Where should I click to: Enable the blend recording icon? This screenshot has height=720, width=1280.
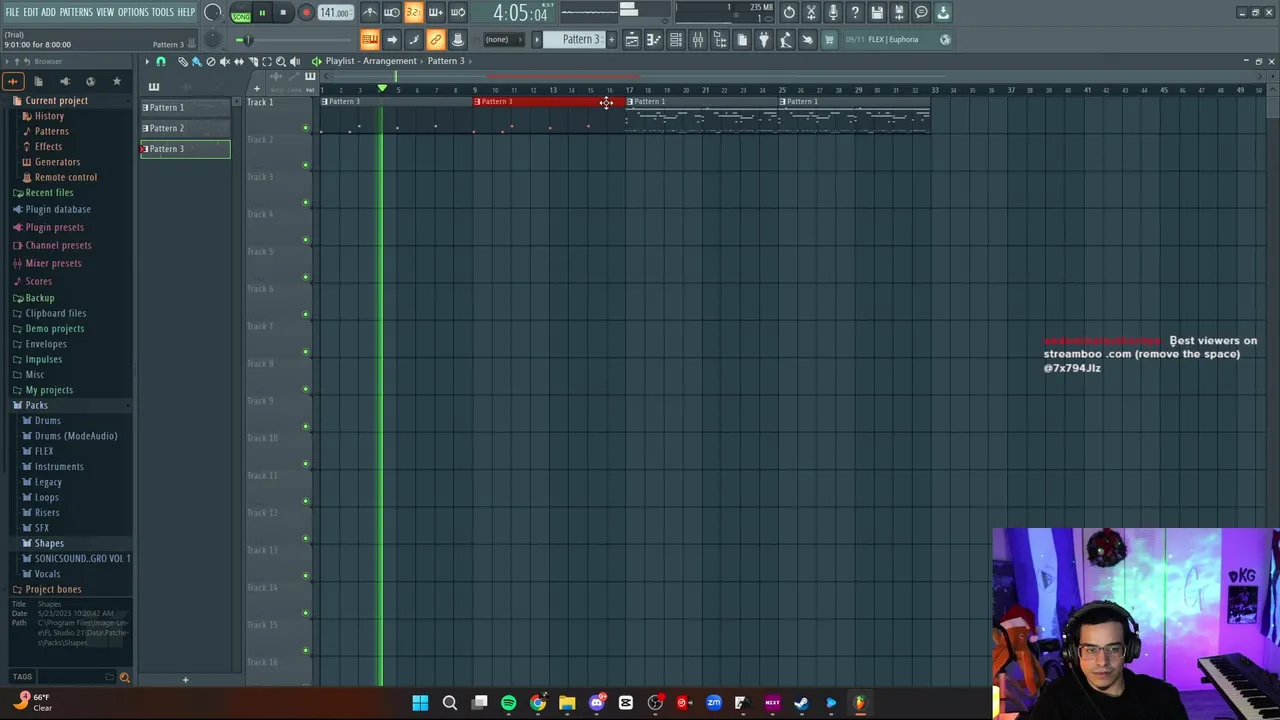tap(436, 13)
